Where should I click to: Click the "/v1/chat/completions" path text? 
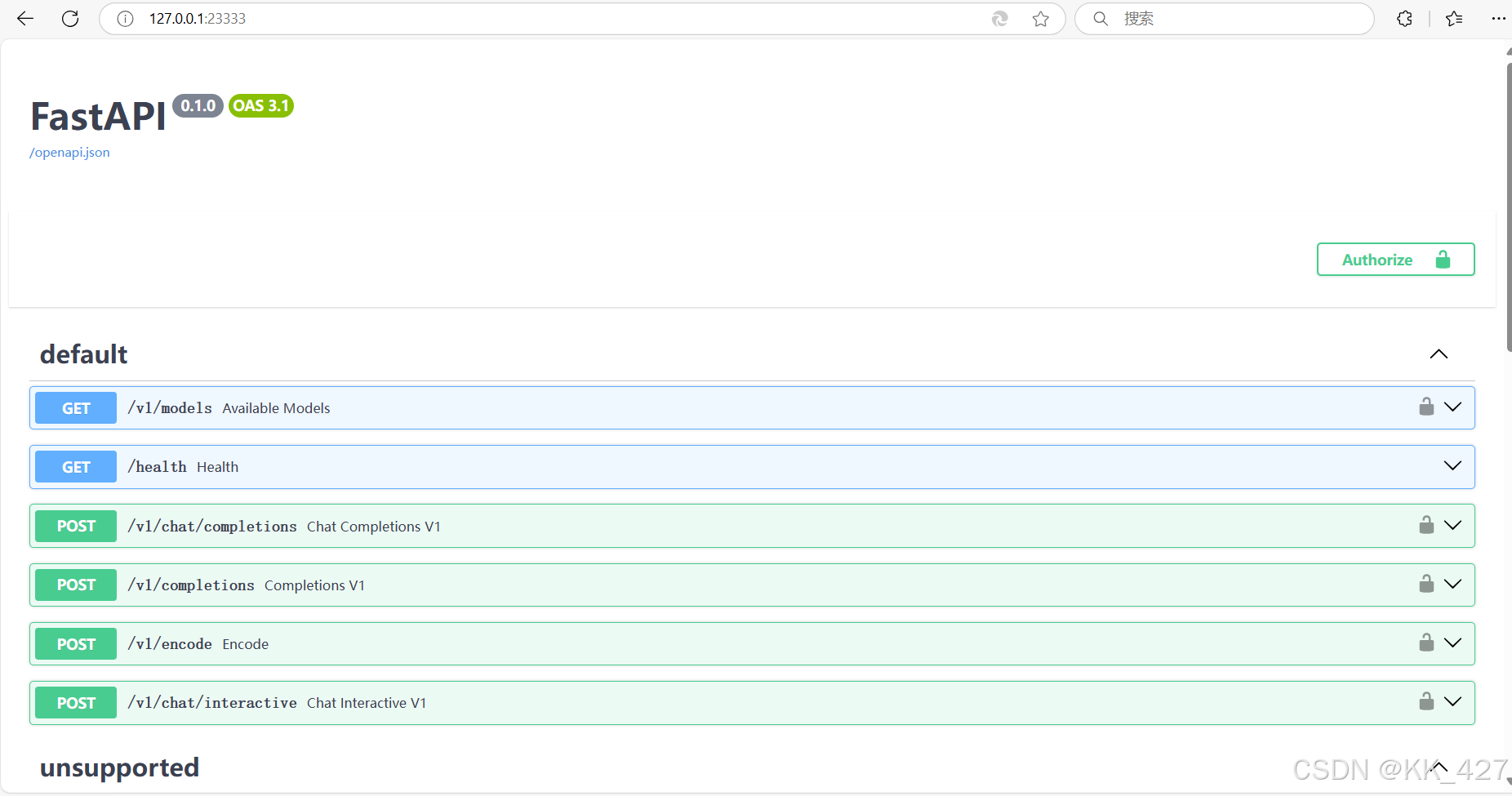[x=212, y=526]
